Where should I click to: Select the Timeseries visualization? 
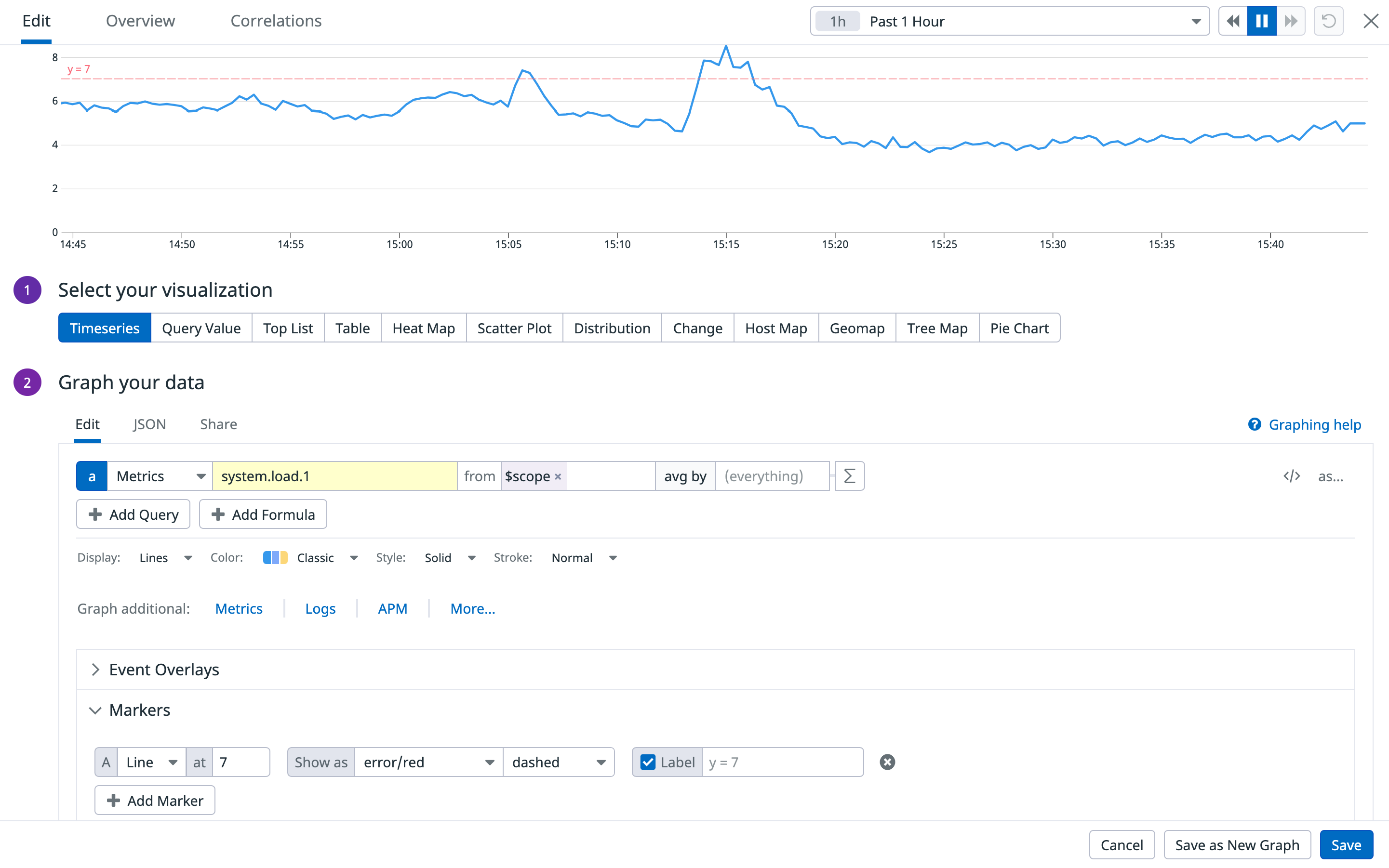pyautogui.click(x=105, y=328)
